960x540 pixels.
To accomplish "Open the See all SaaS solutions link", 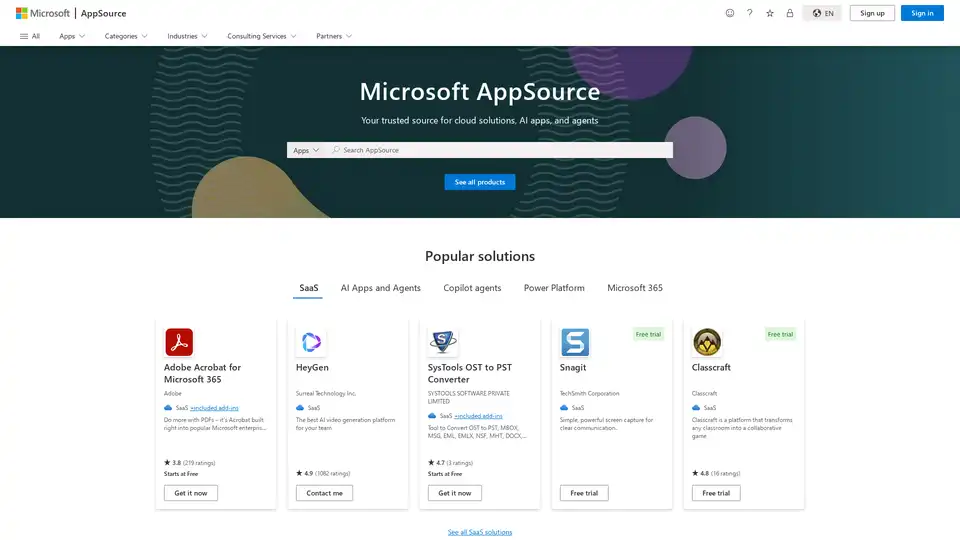I will coord(480,532).
